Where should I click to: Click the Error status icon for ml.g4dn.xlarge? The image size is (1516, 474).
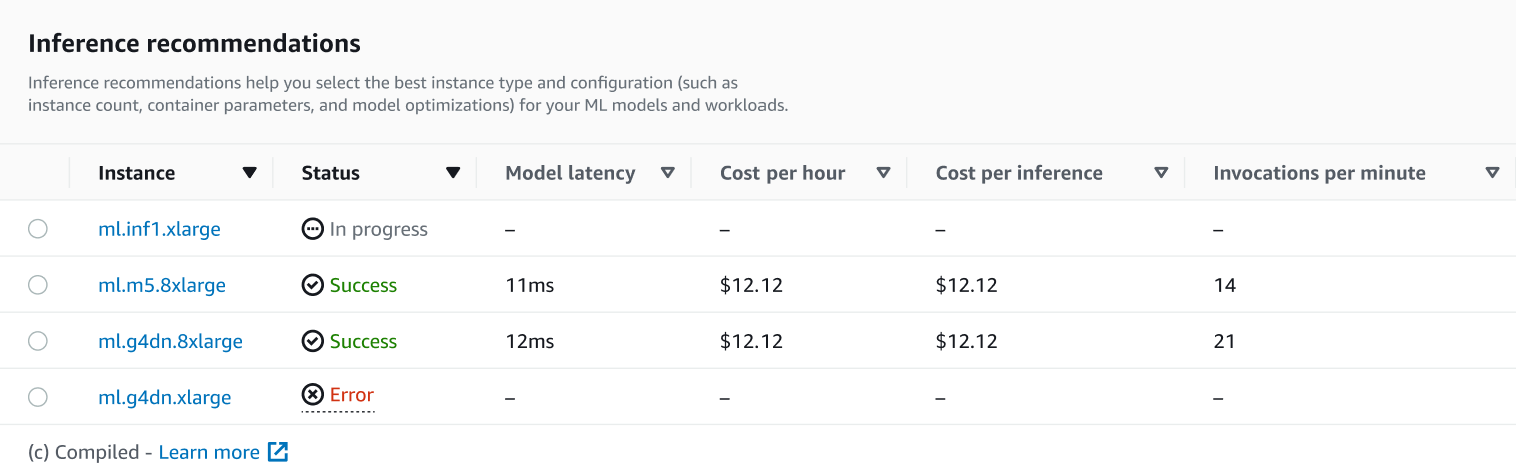click(x=313, y=395)
